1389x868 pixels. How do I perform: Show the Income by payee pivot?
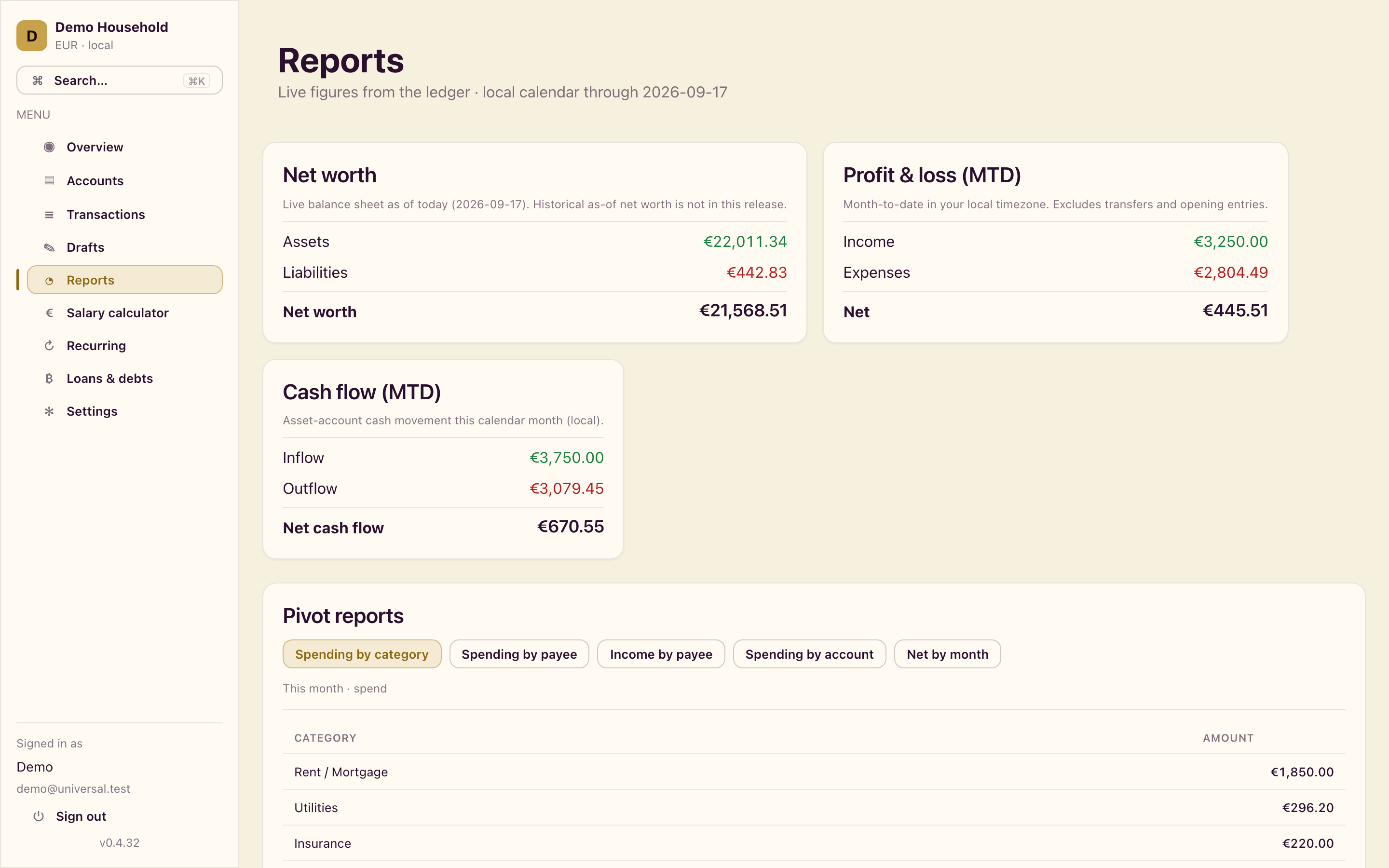(x=661, y=654)
